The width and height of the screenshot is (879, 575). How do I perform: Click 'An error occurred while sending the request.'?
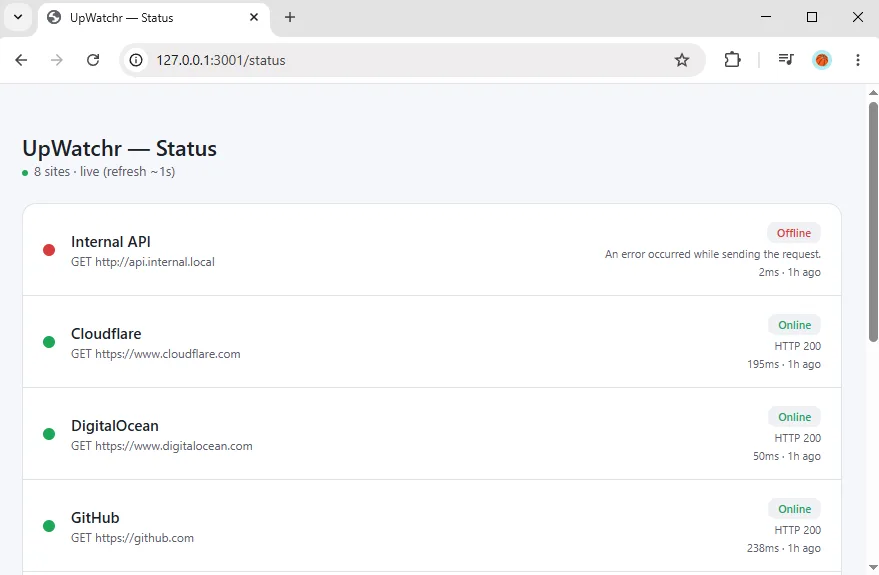(x=713, y=254)
